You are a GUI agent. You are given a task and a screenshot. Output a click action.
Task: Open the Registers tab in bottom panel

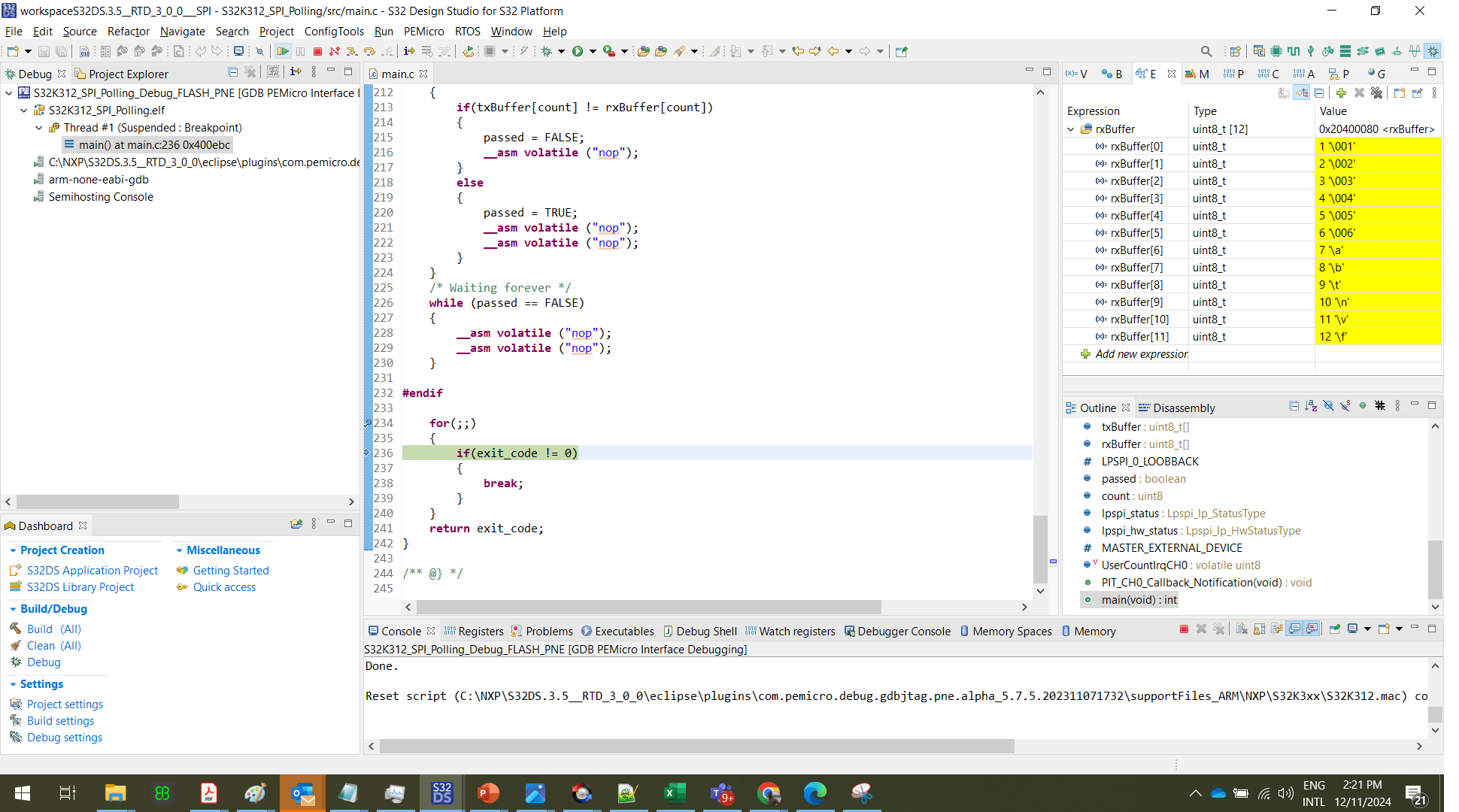[474, 632]
